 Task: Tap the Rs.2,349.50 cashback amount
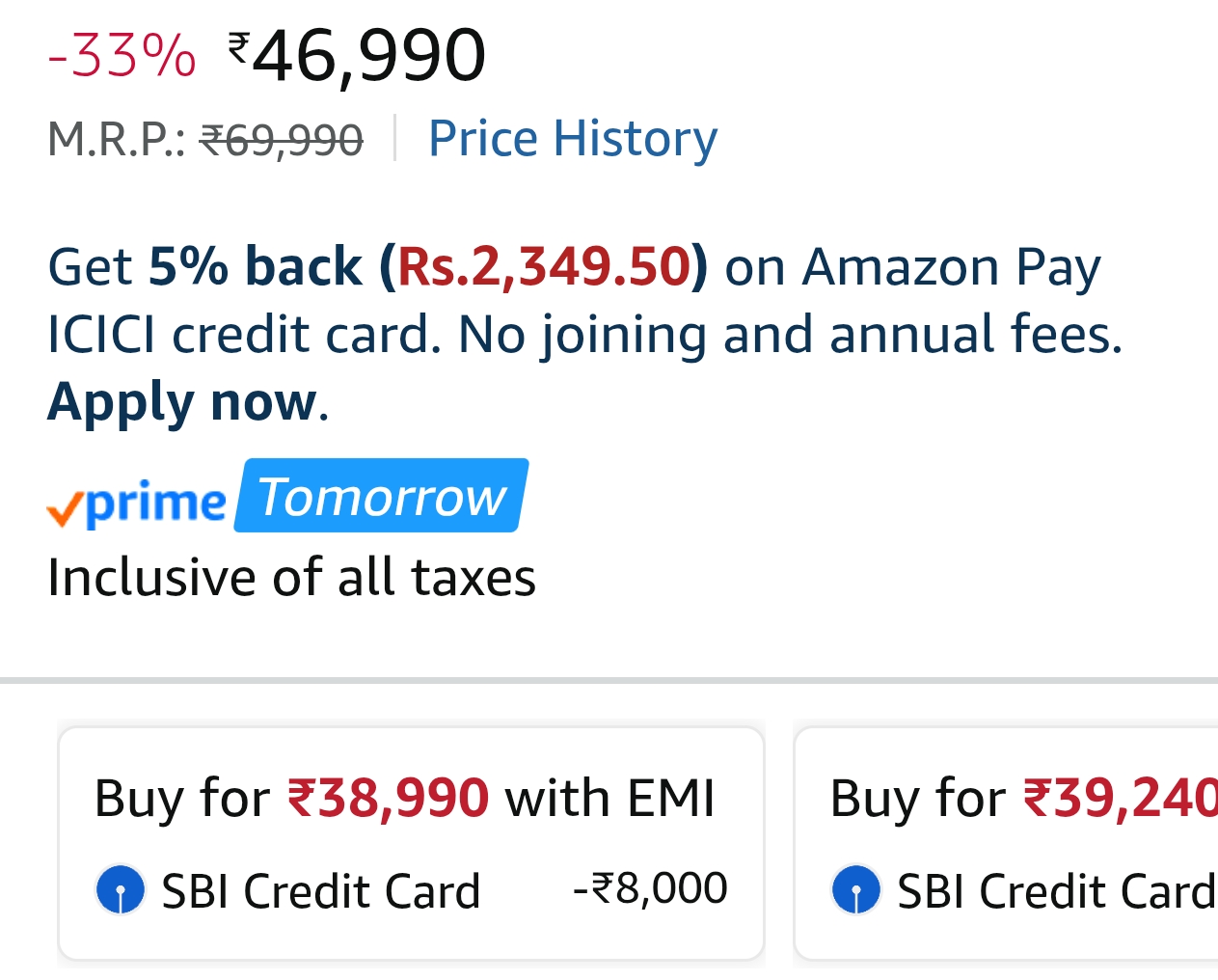545,266
